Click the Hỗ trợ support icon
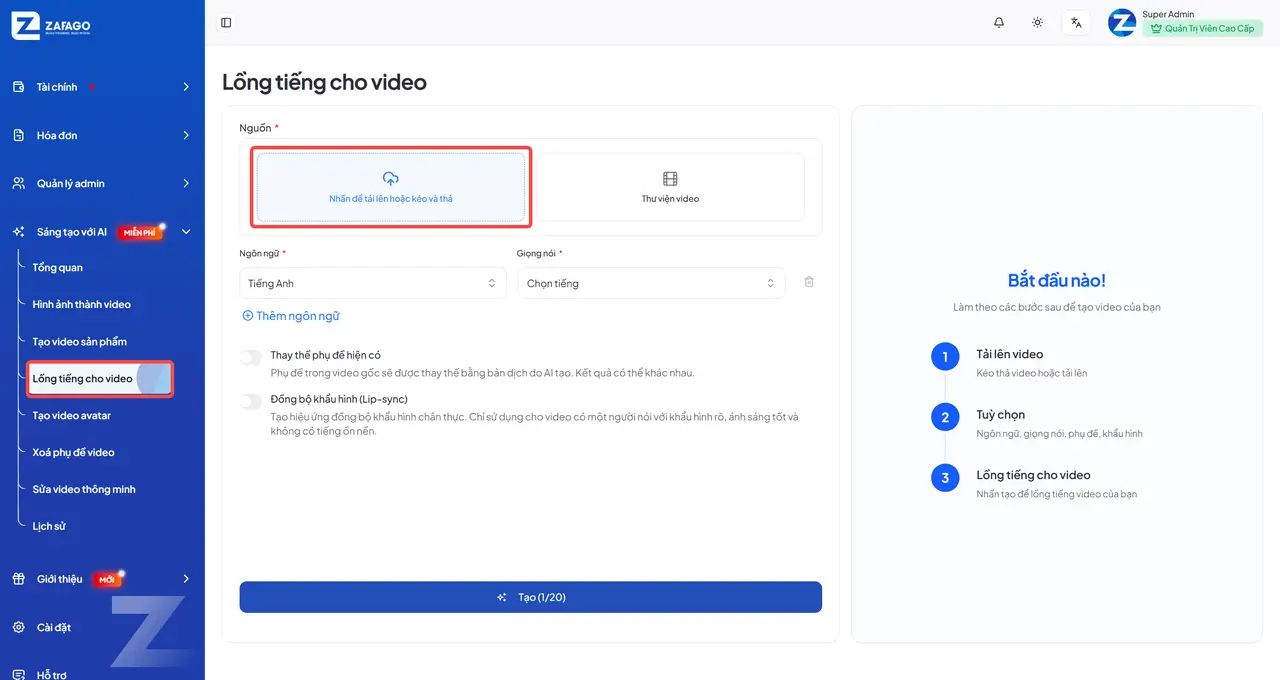 coord(18,675)
